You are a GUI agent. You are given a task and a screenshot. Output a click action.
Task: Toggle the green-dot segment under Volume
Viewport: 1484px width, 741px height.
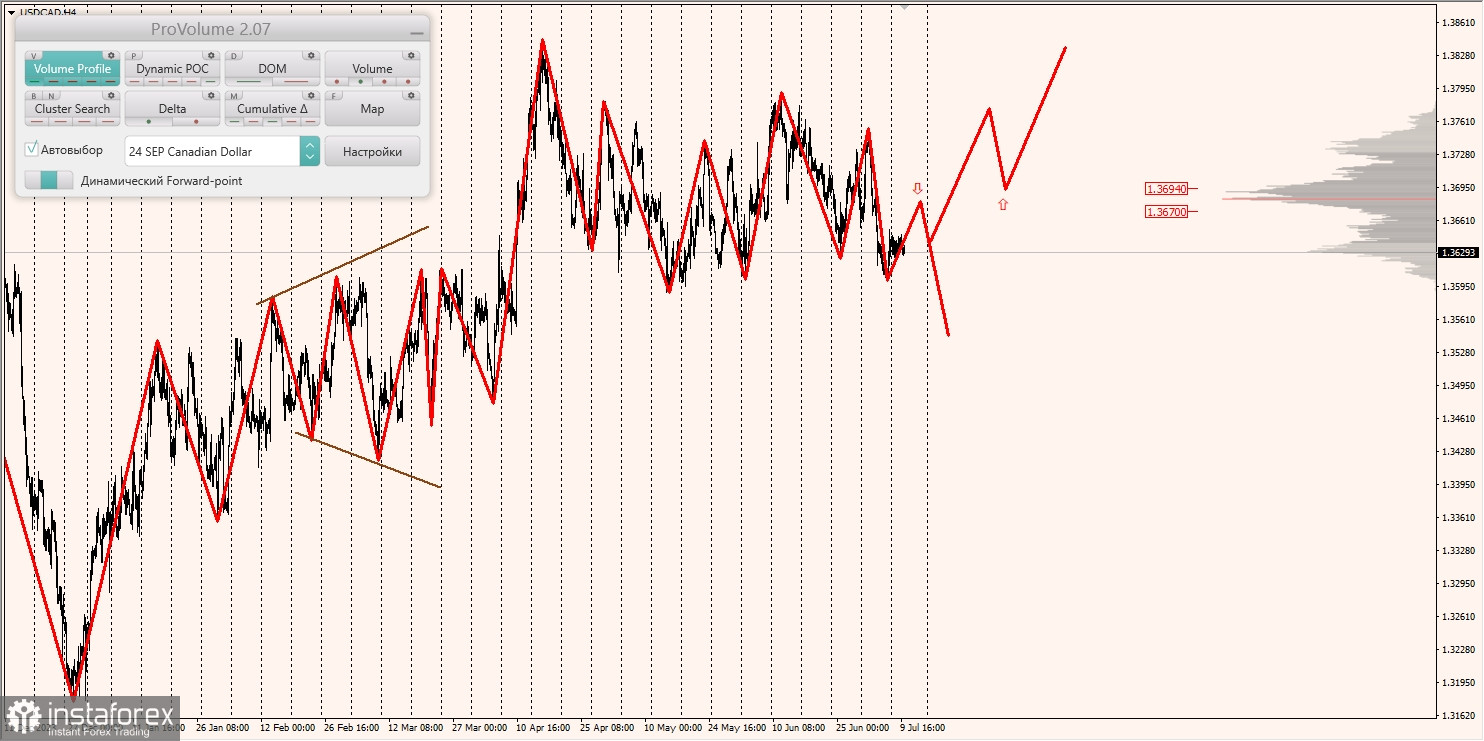[x=361, y=81]
